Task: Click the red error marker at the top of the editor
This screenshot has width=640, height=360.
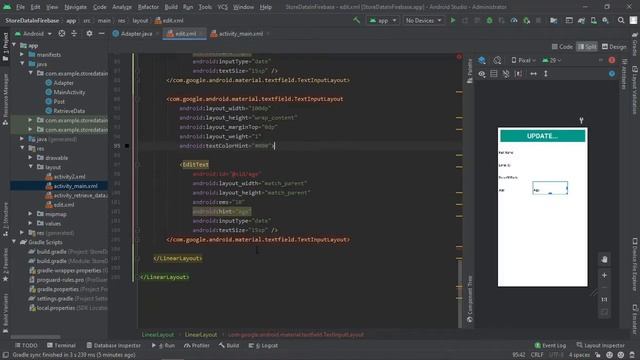Action: click(459, 56)
